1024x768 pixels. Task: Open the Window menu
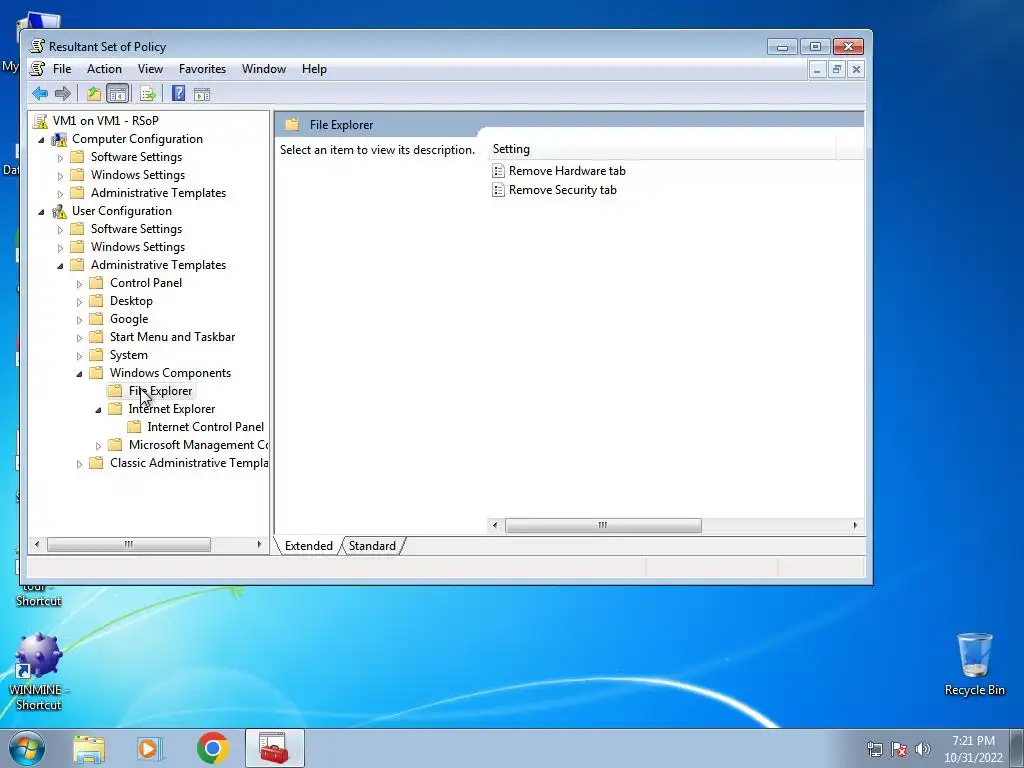pos(264,69)
